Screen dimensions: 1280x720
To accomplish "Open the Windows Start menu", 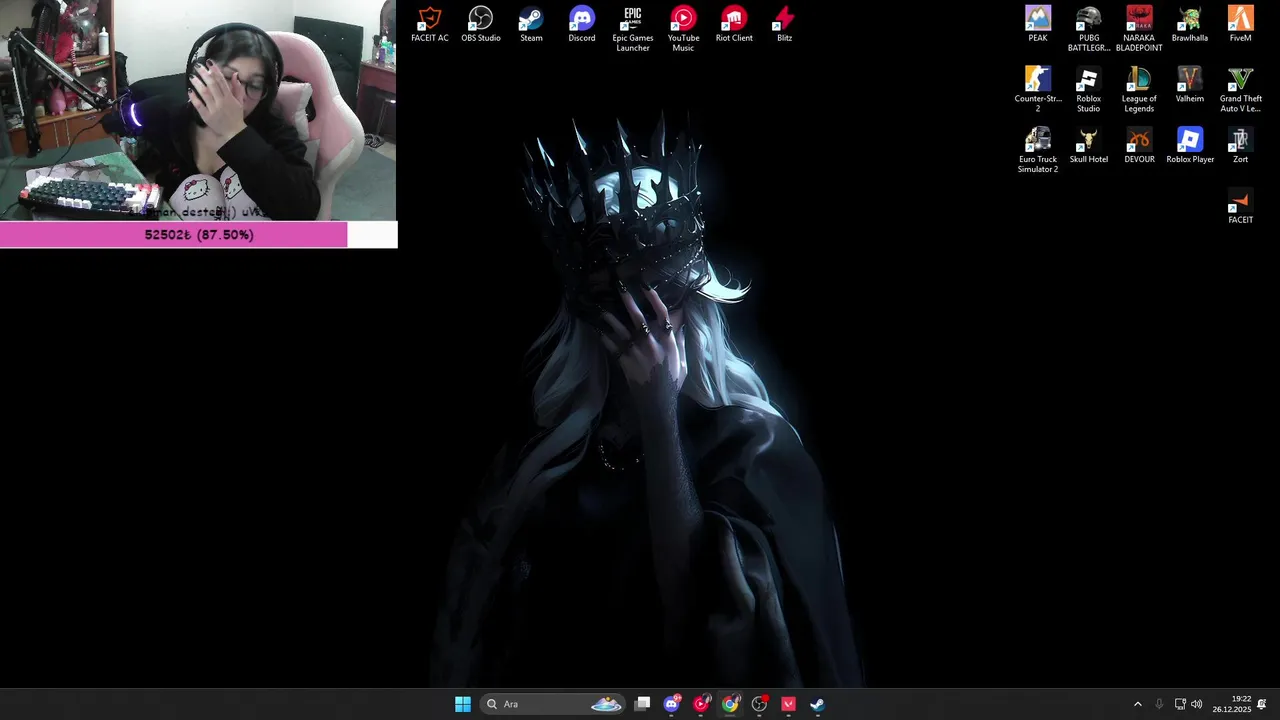I will click(463, 704).
